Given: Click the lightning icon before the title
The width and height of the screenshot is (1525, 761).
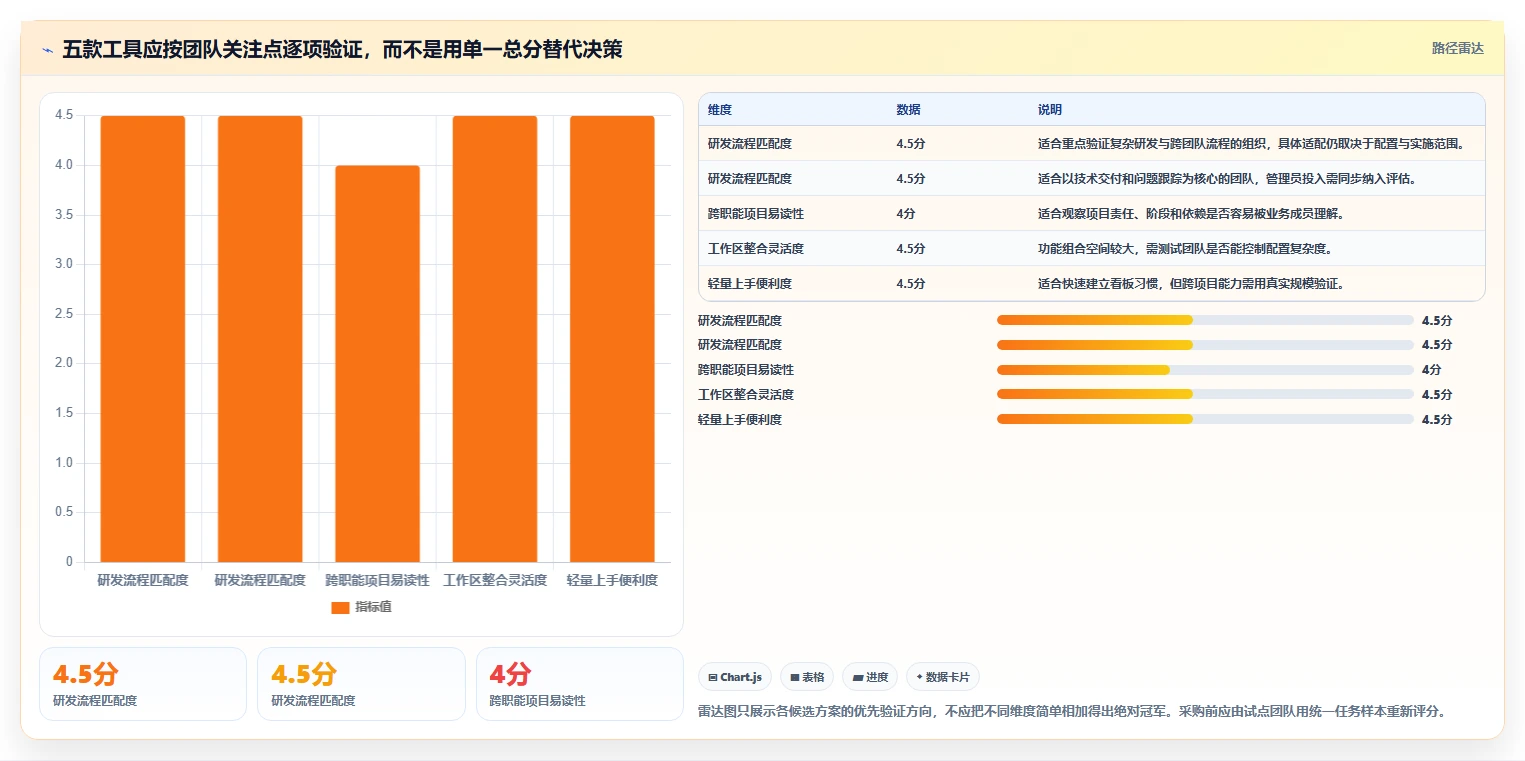Looking at the screenshot, I should pyautogui.click(x=47, y=50).
